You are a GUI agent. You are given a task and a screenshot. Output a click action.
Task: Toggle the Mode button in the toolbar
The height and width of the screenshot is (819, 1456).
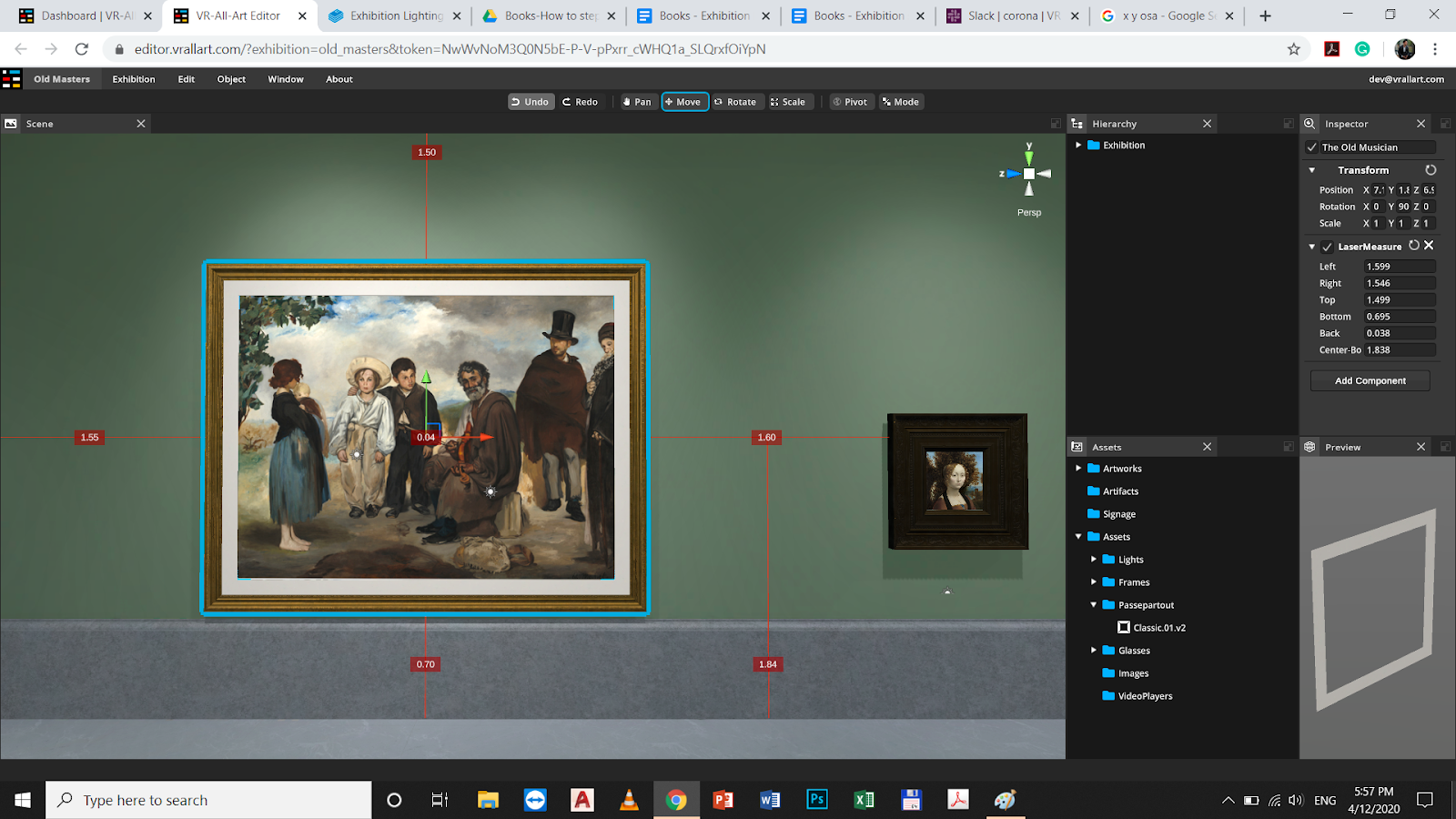point(901,102)
